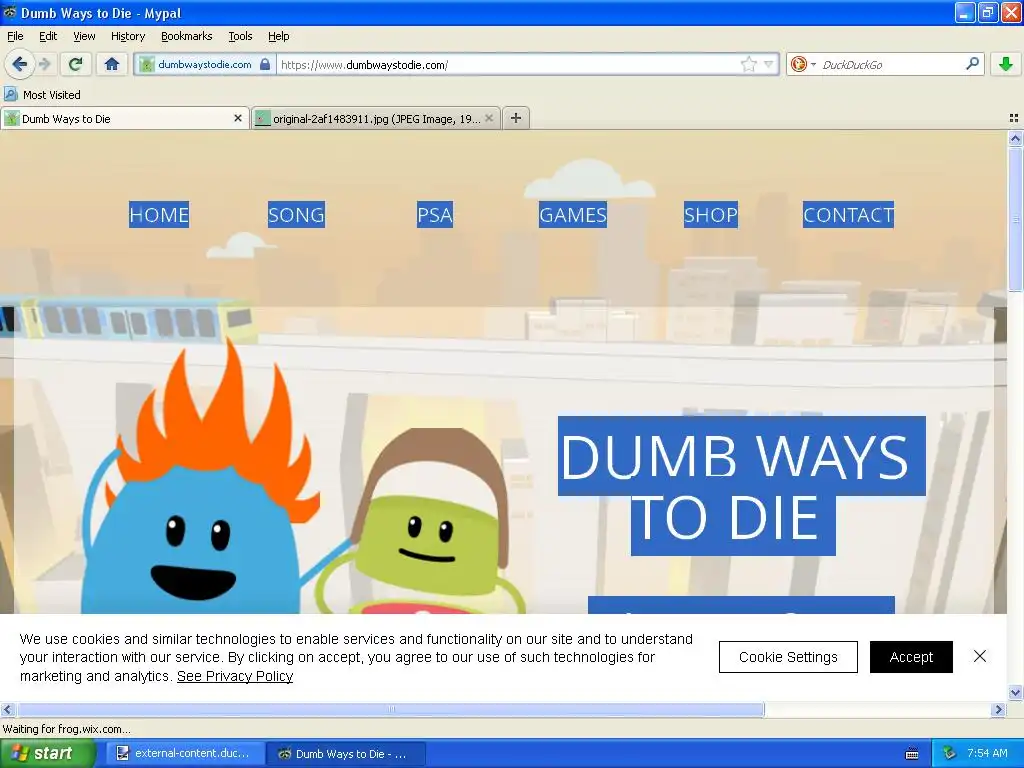The height and width of the screenshot is (768, 1024).
Task: Bookmark this page with the star
Action: pos(748,64)
